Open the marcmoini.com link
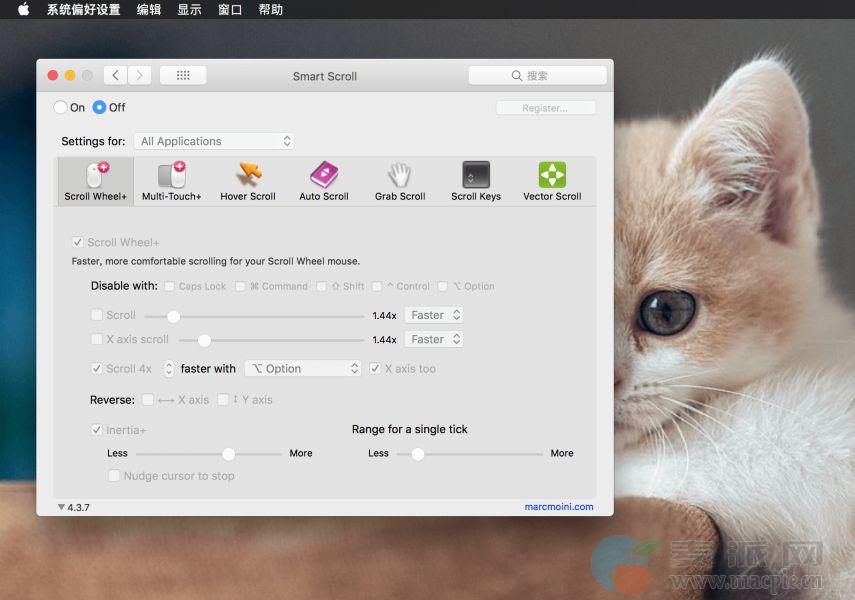The height and width of the screenshot is (600, 855). point(558,507)
